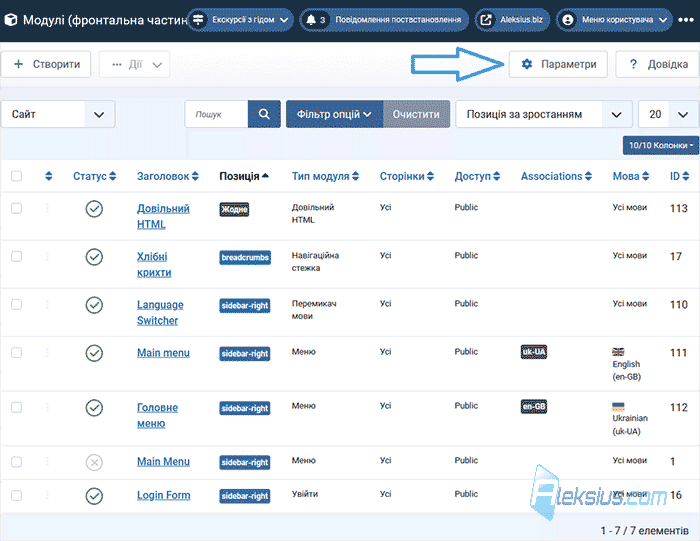Click the Joomla modules cube icon
Viewport: 700px width, 541px height.
coord(11,20)
